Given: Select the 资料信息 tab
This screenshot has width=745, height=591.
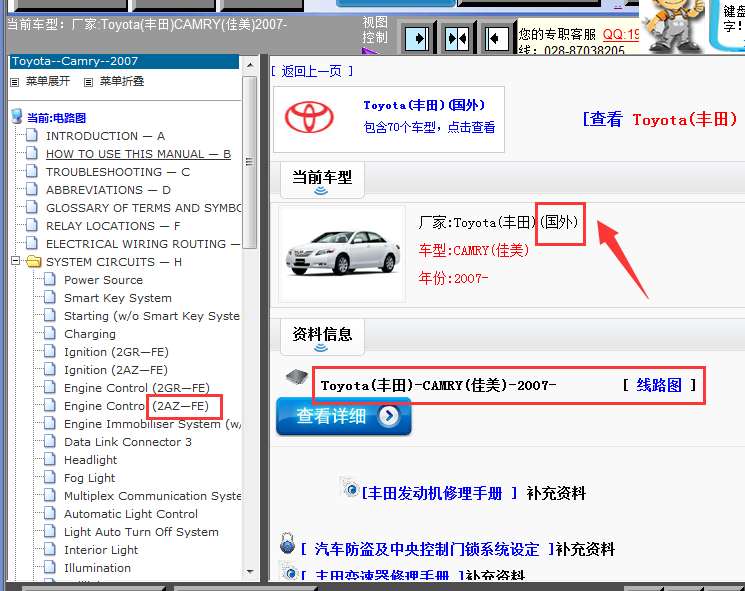Looking at the screenshot, I should pos(322,336).
